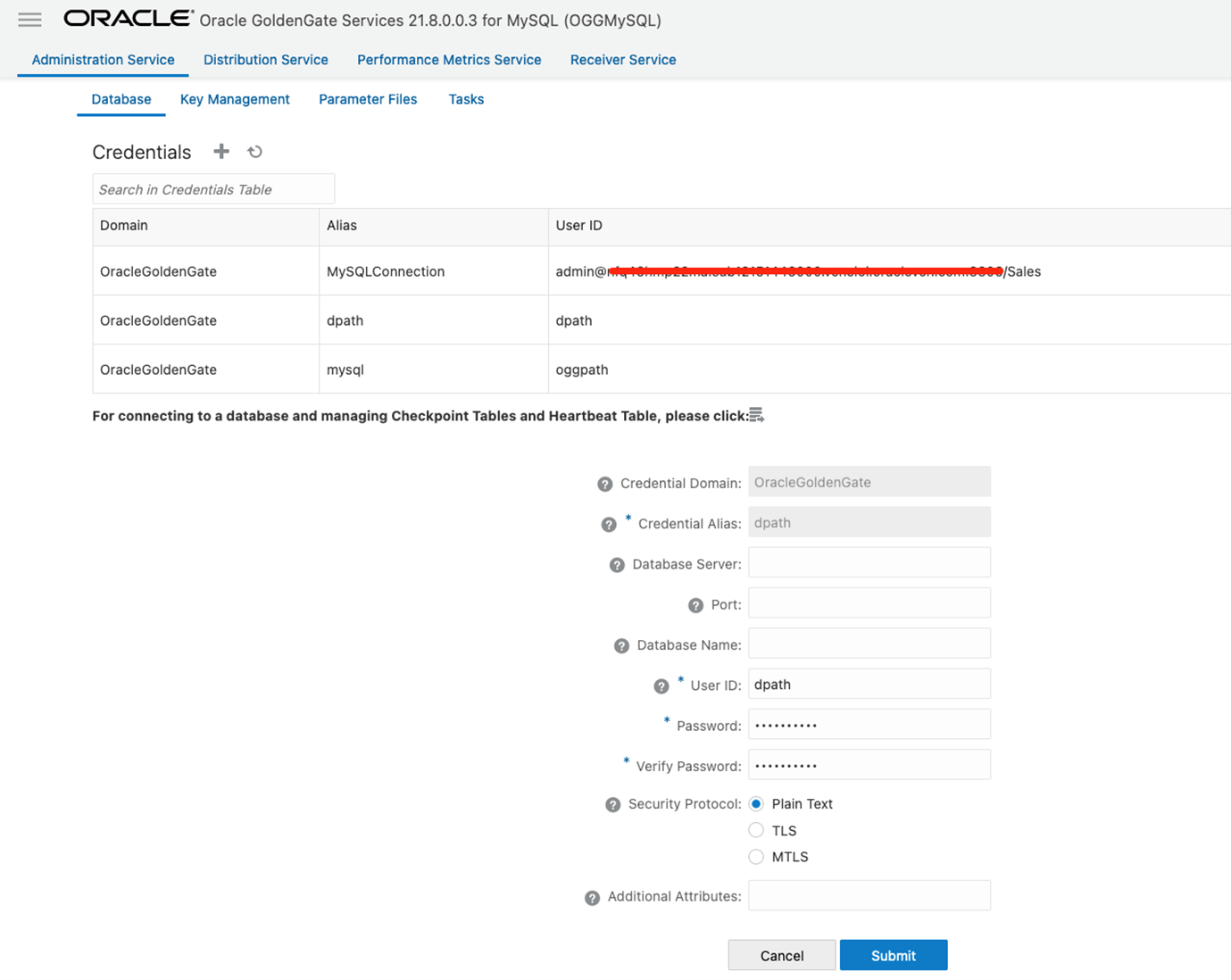Refresh the Credentials table

[254, 152]
